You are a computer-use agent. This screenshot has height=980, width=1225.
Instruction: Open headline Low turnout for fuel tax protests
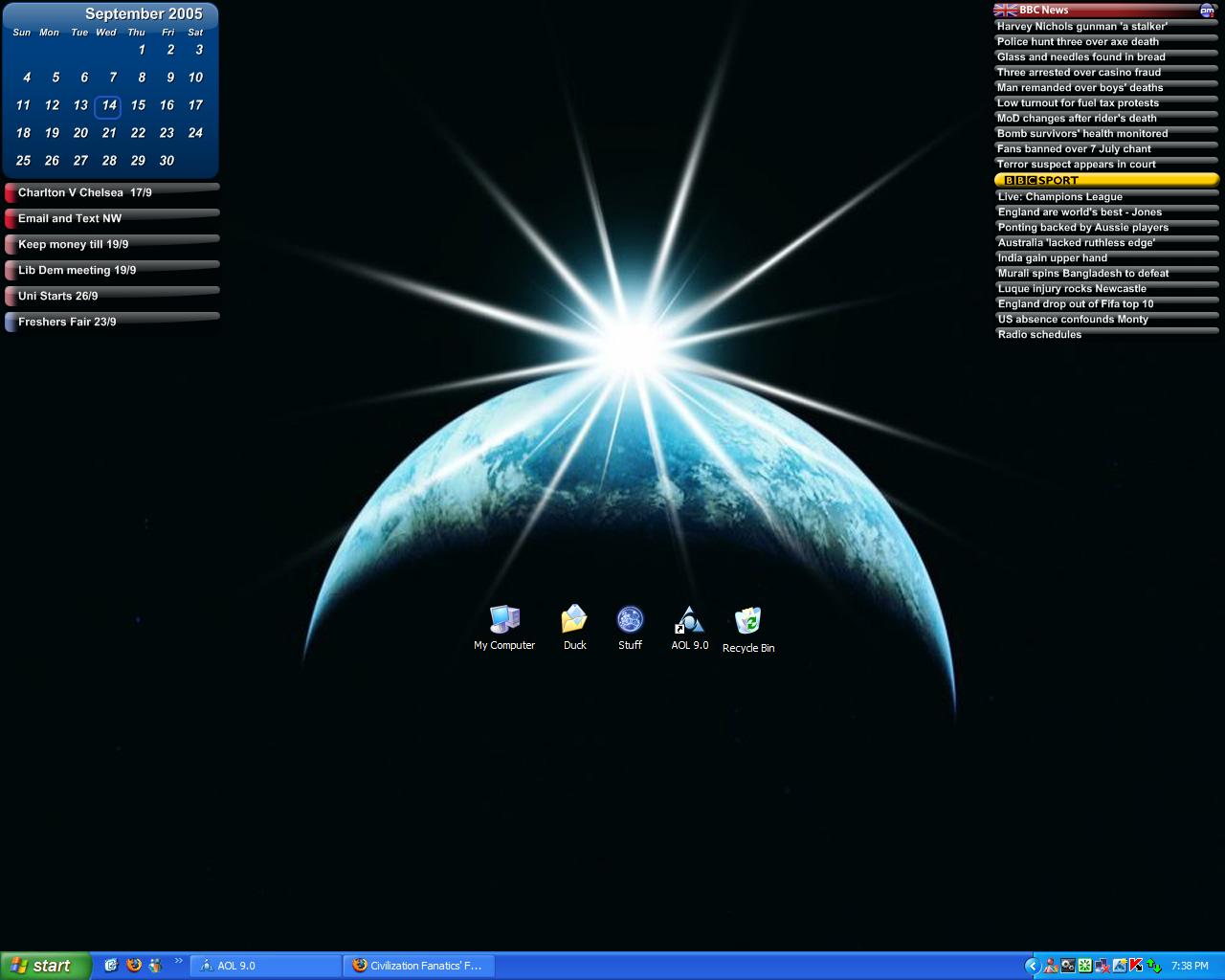(1105, 103)
